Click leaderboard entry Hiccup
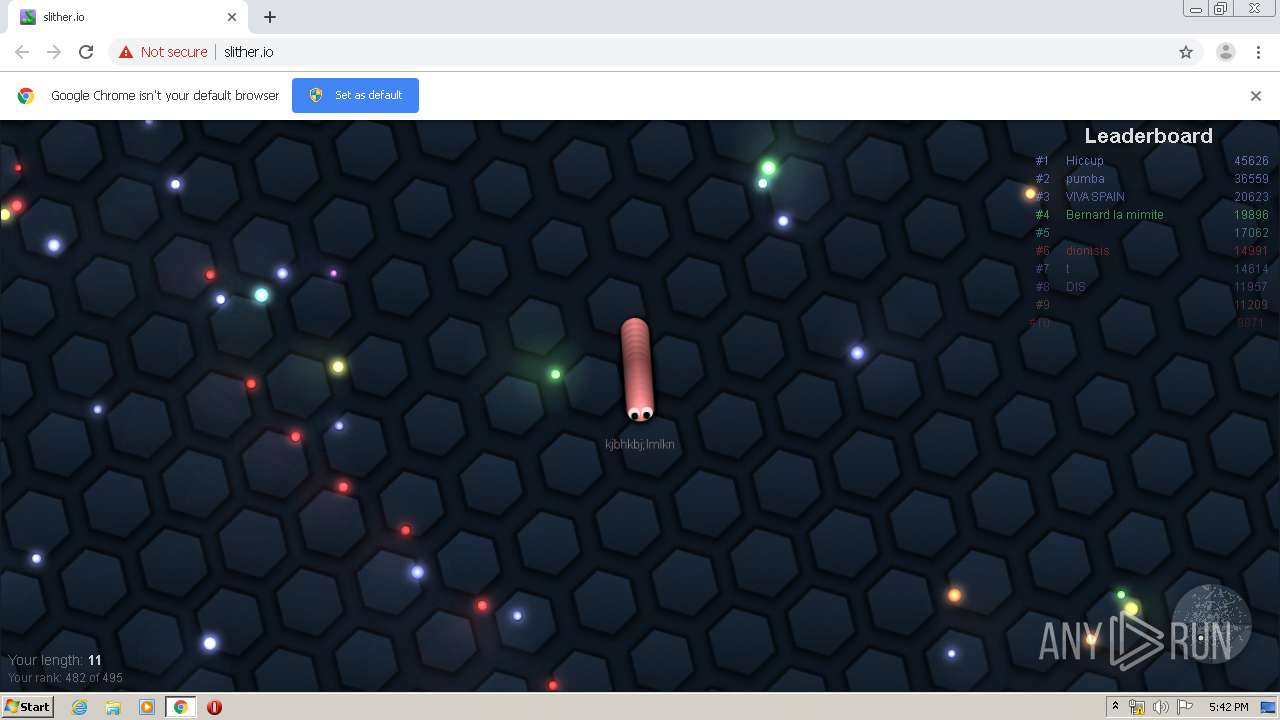Screen dimensions: 1280x720 (x=1085, y=161)
